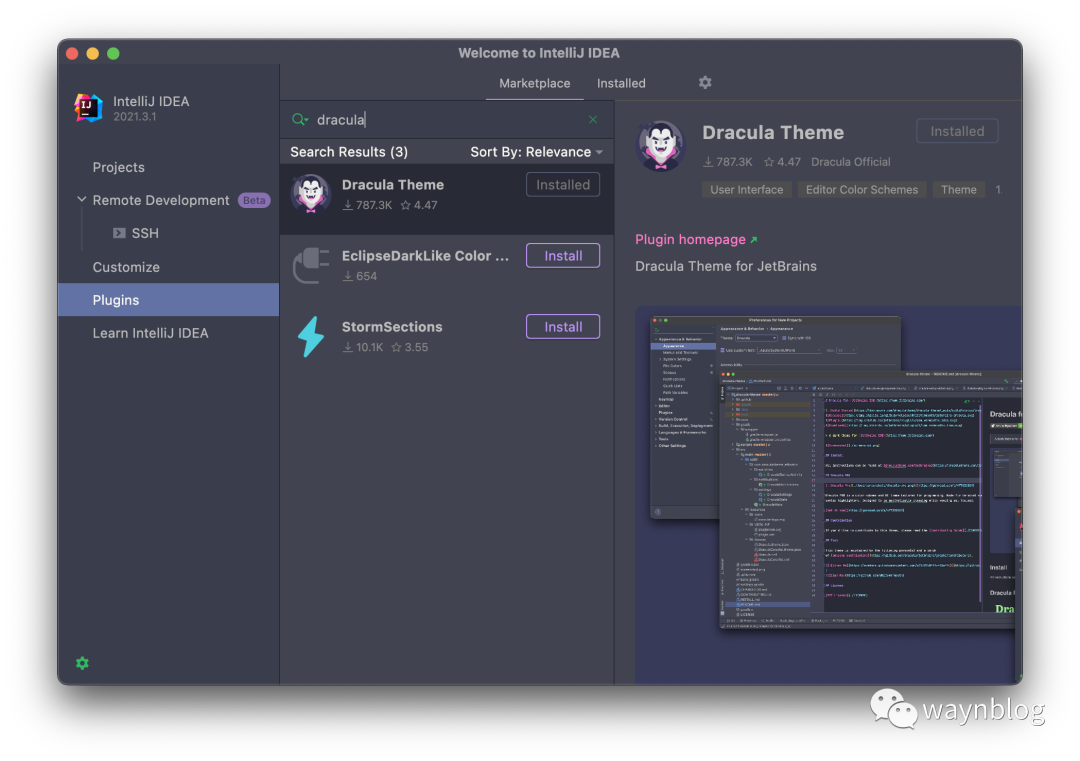Open the Sort By Relevance dropdown

point(536,152)
